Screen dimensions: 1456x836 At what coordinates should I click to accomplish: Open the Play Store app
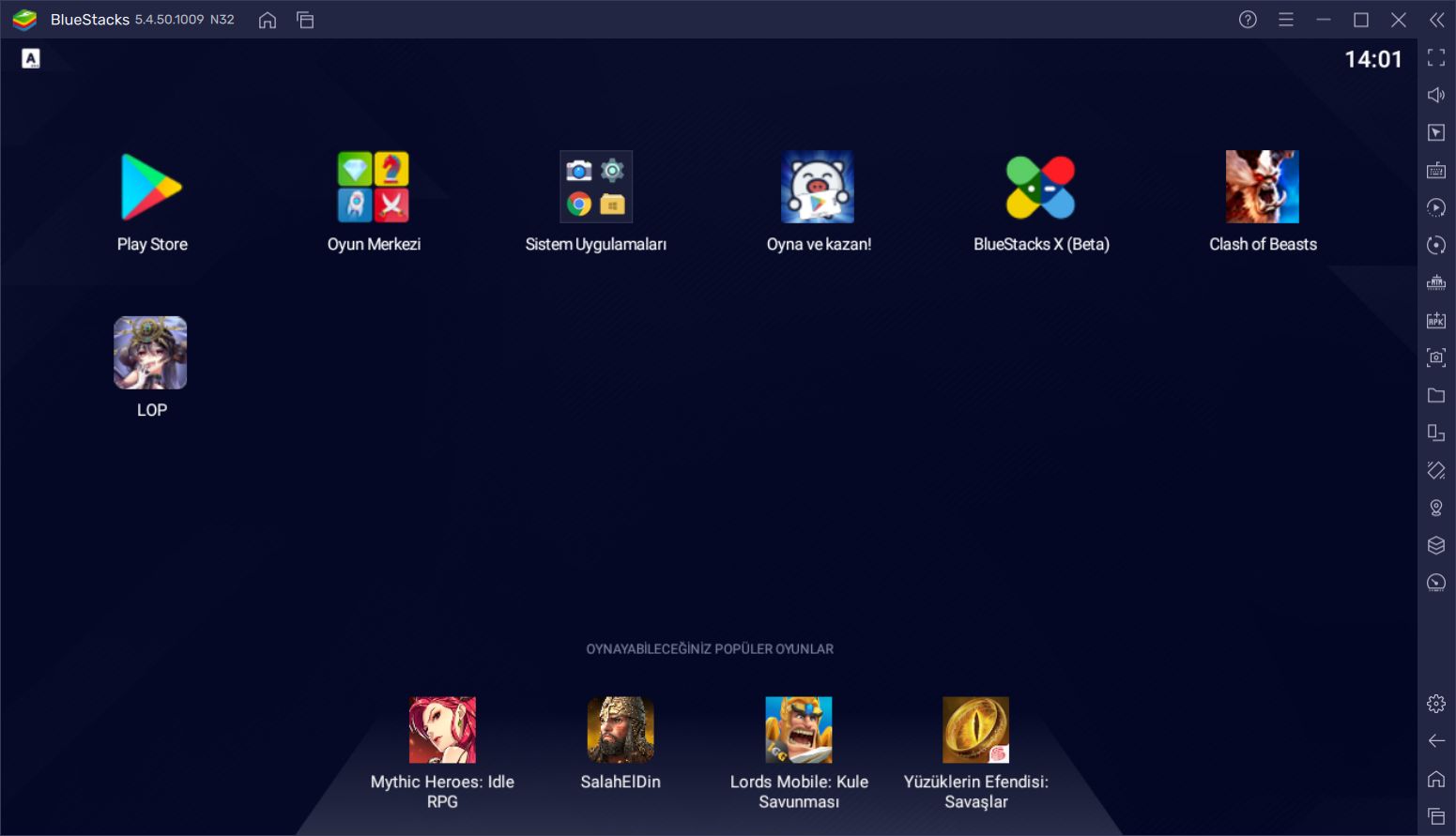point(151,187)
